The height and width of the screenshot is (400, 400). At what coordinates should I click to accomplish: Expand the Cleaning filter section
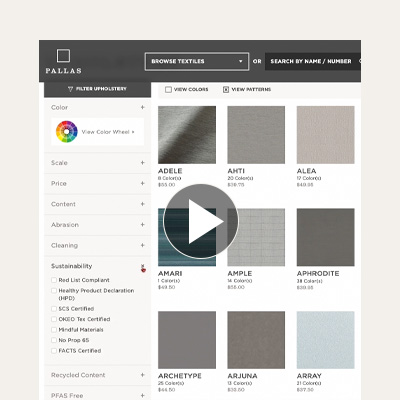142,245
